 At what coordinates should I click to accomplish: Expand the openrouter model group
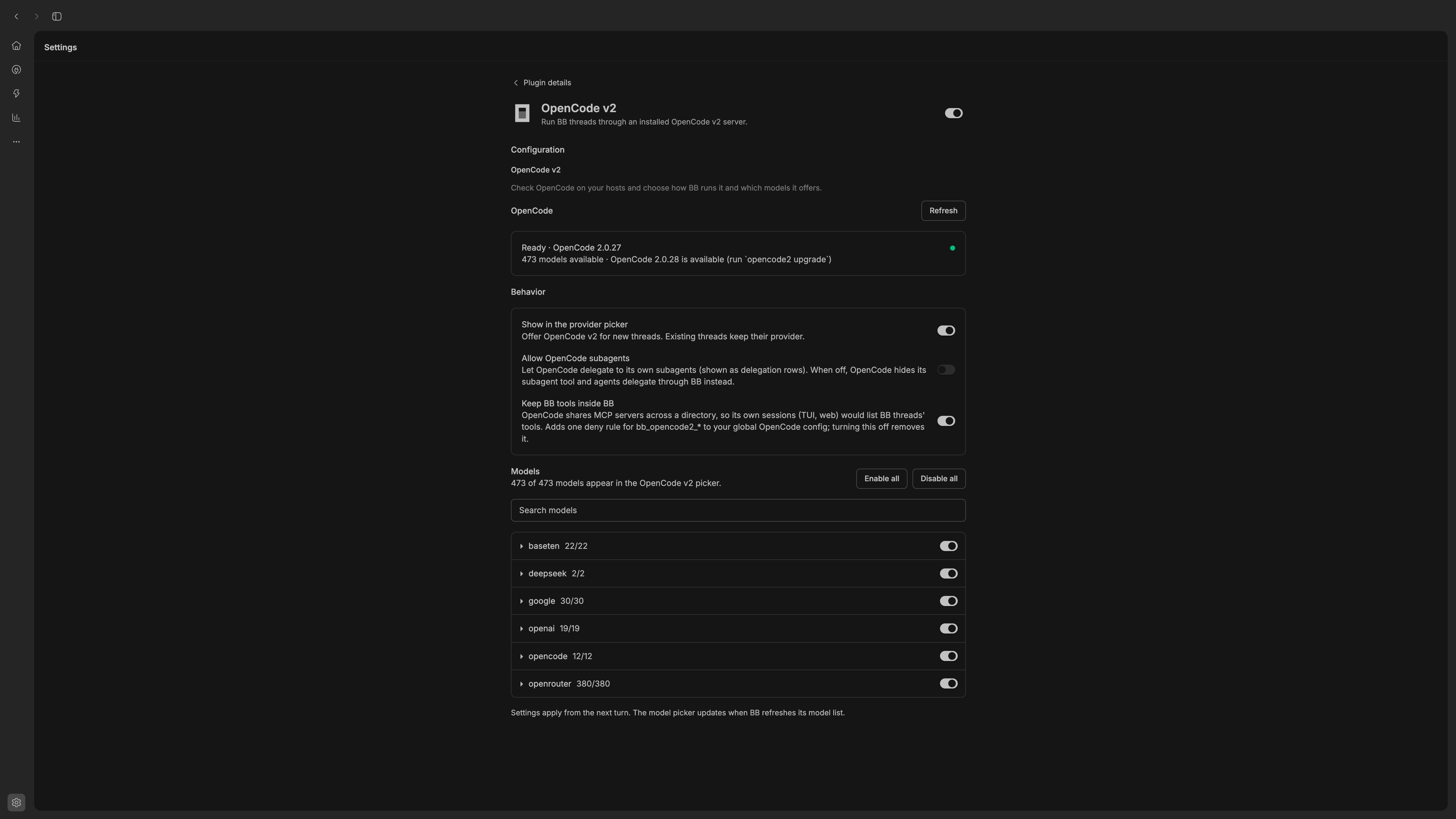(521, 683)
